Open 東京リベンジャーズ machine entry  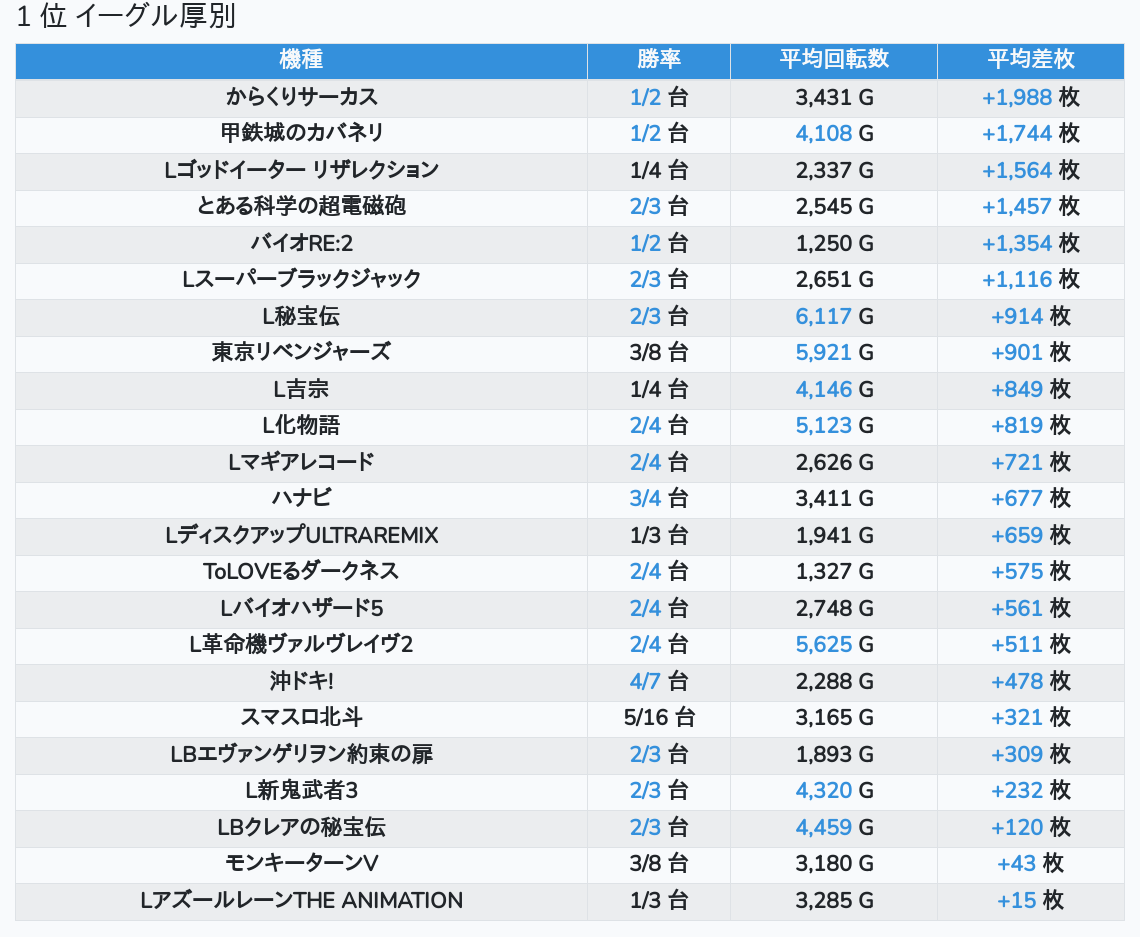301,352
